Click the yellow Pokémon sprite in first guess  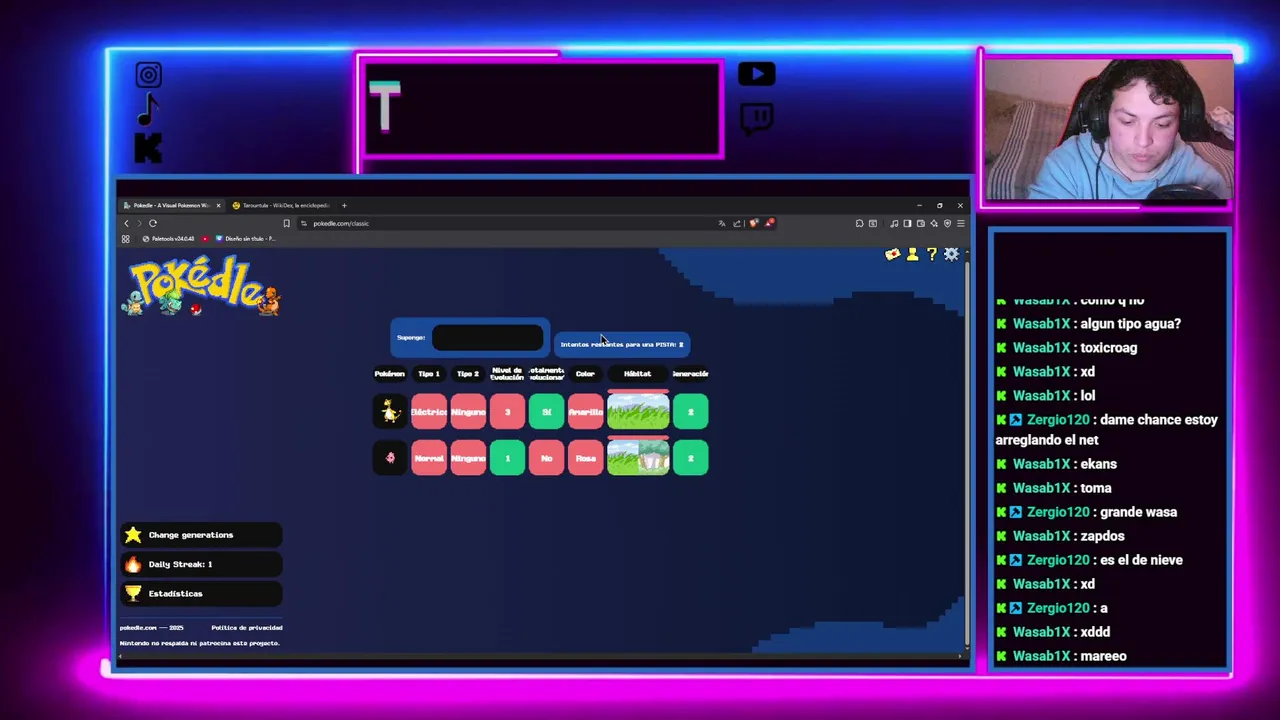(x=390, y=412)
